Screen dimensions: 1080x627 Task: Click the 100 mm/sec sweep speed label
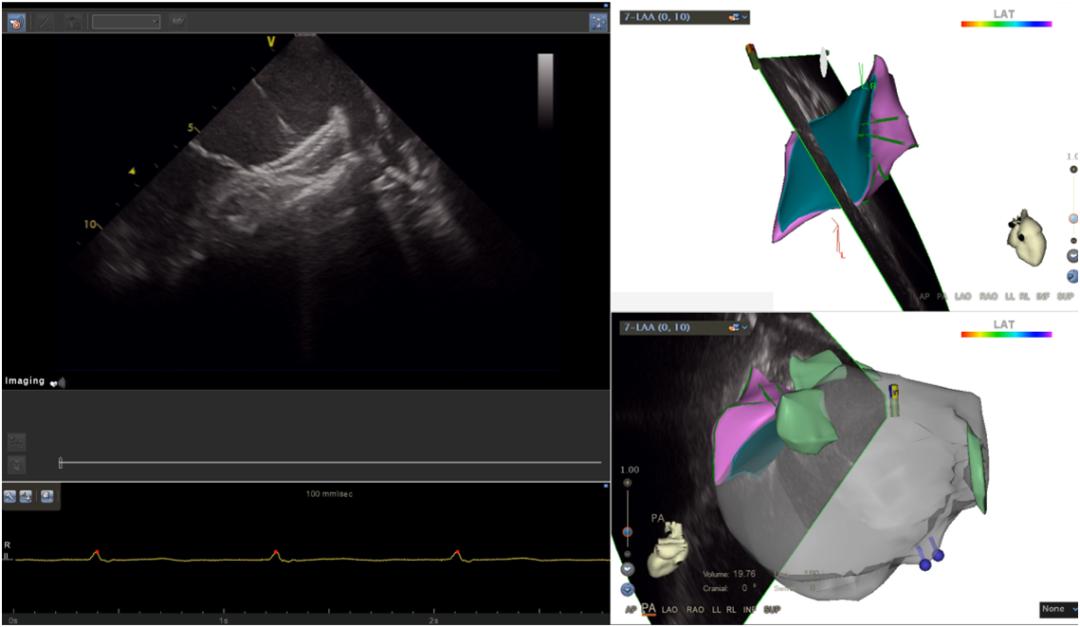point(329,494)
